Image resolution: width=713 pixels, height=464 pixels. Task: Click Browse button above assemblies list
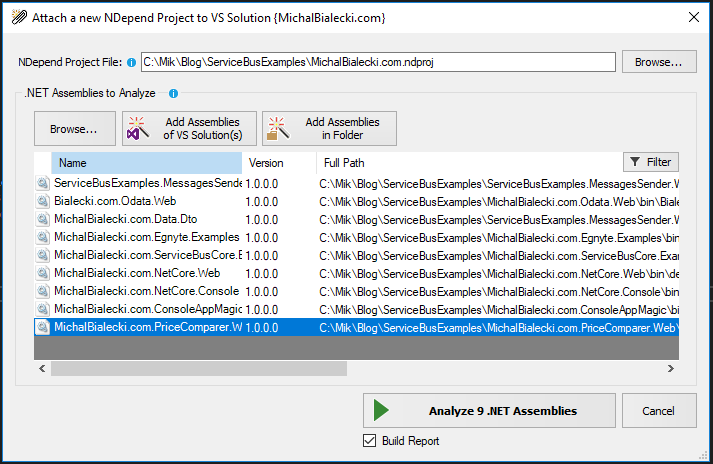click(x=75, y=129)
